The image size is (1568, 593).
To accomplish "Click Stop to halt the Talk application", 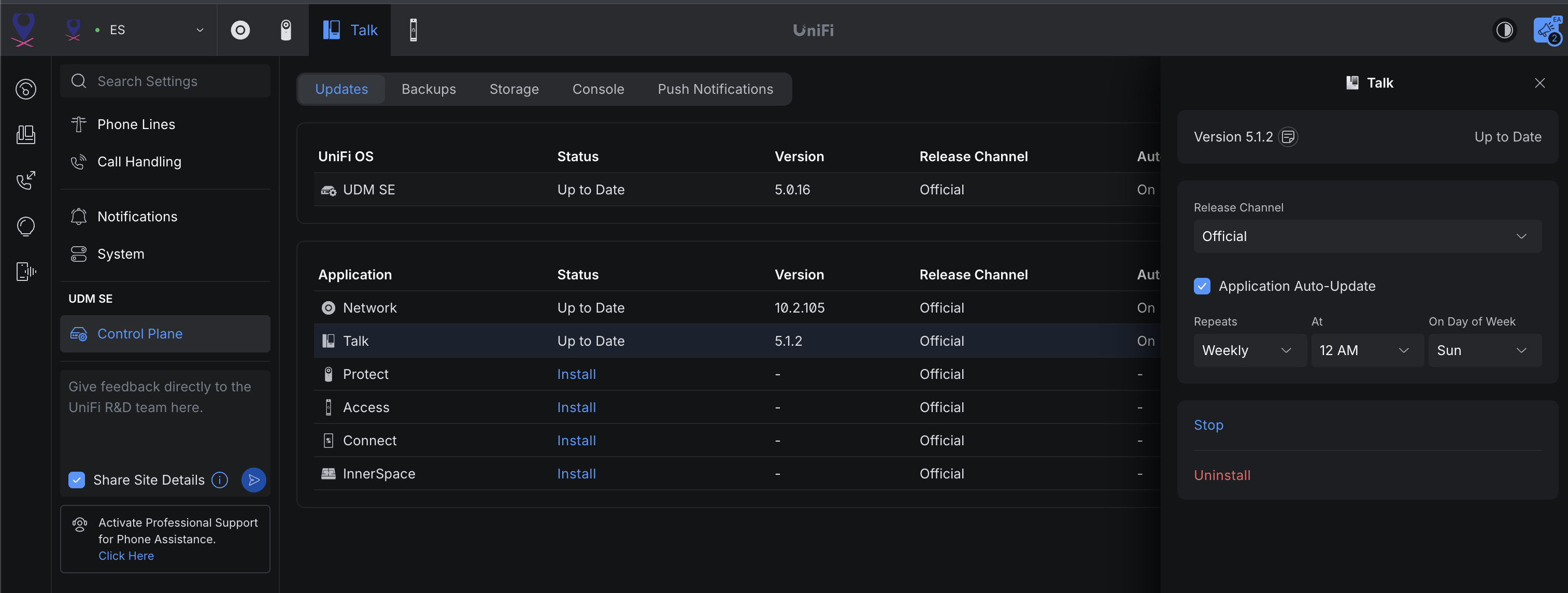I will [x=1208, y=425].
